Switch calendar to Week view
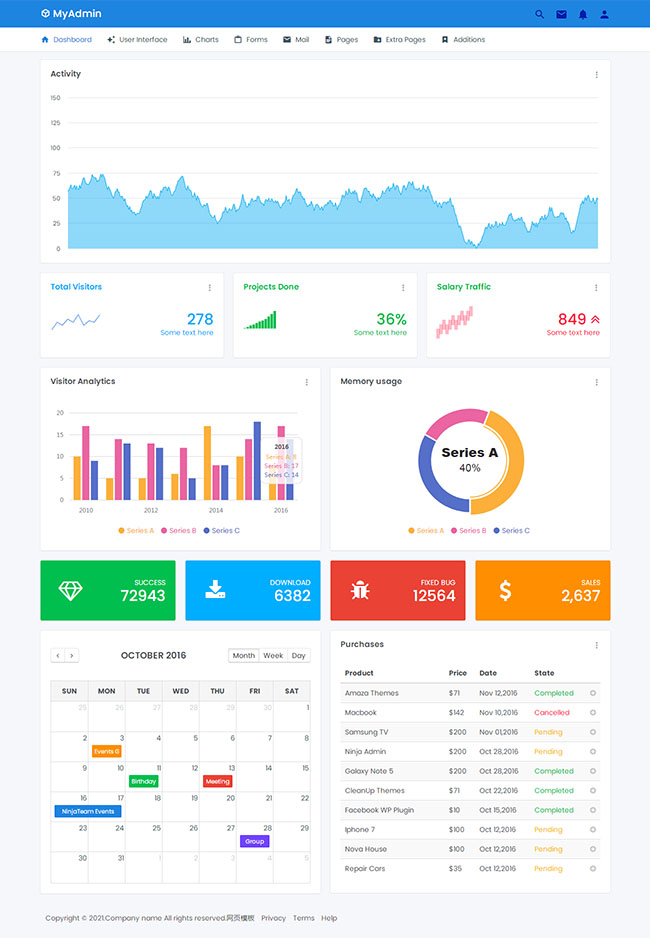The width and height of the screenshot is (650, 938). 273,656
